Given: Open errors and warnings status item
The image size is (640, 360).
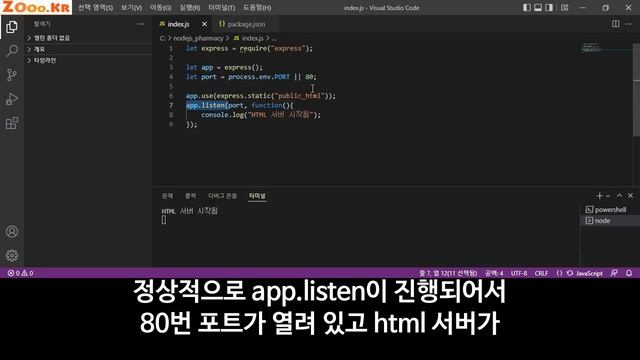Looking at the screenshot, I should (x=20, y=273).
